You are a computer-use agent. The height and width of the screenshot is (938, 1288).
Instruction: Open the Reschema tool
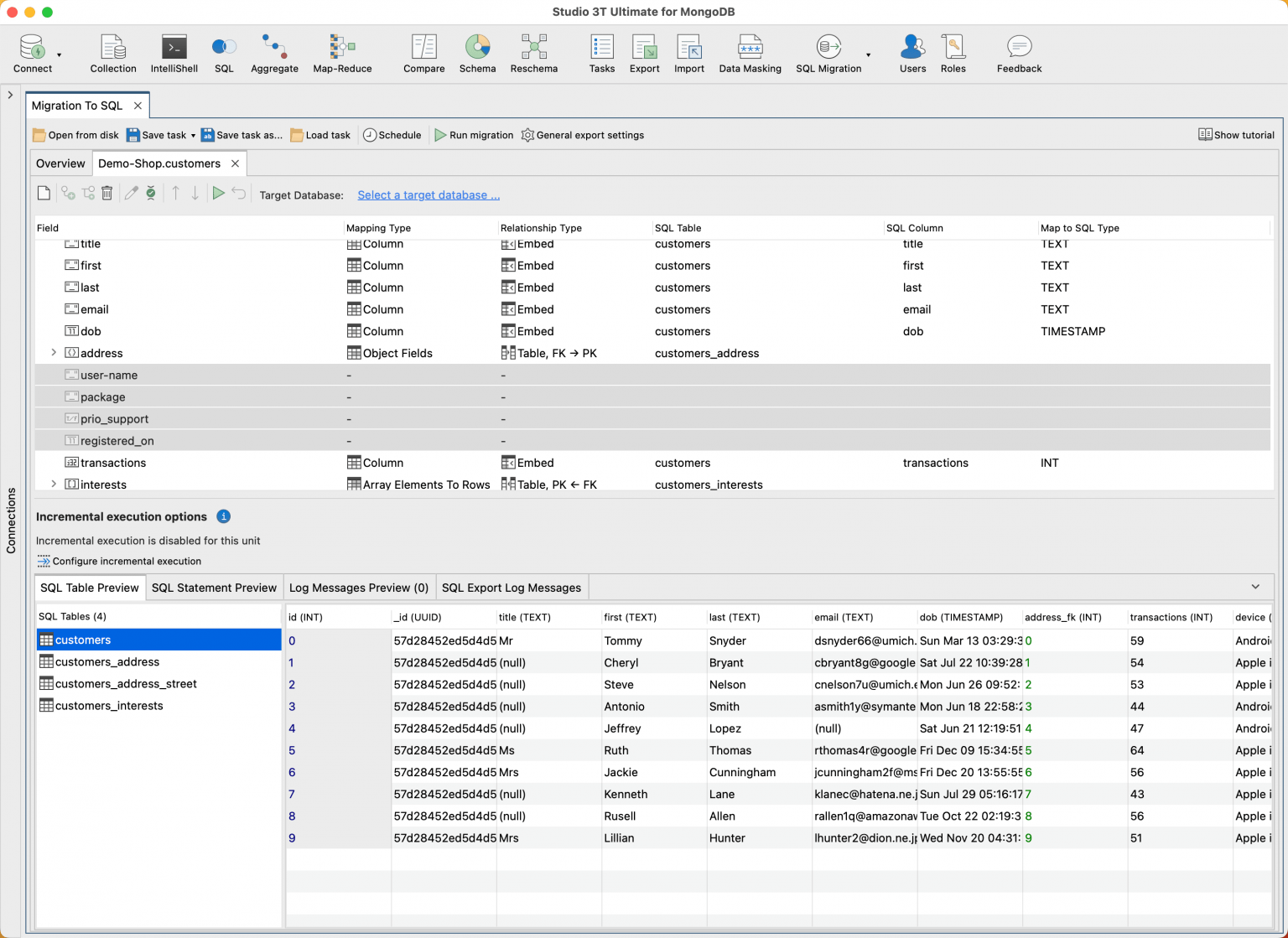(533, 50)
